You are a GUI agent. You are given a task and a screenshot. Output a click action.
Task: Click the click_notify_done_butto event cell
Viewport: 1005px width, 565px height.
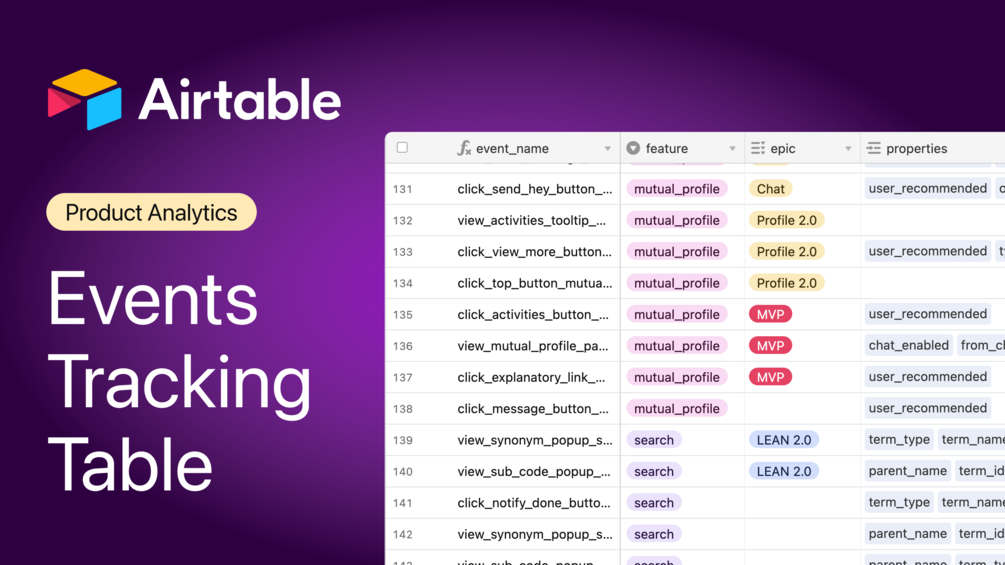coord(535,503)
